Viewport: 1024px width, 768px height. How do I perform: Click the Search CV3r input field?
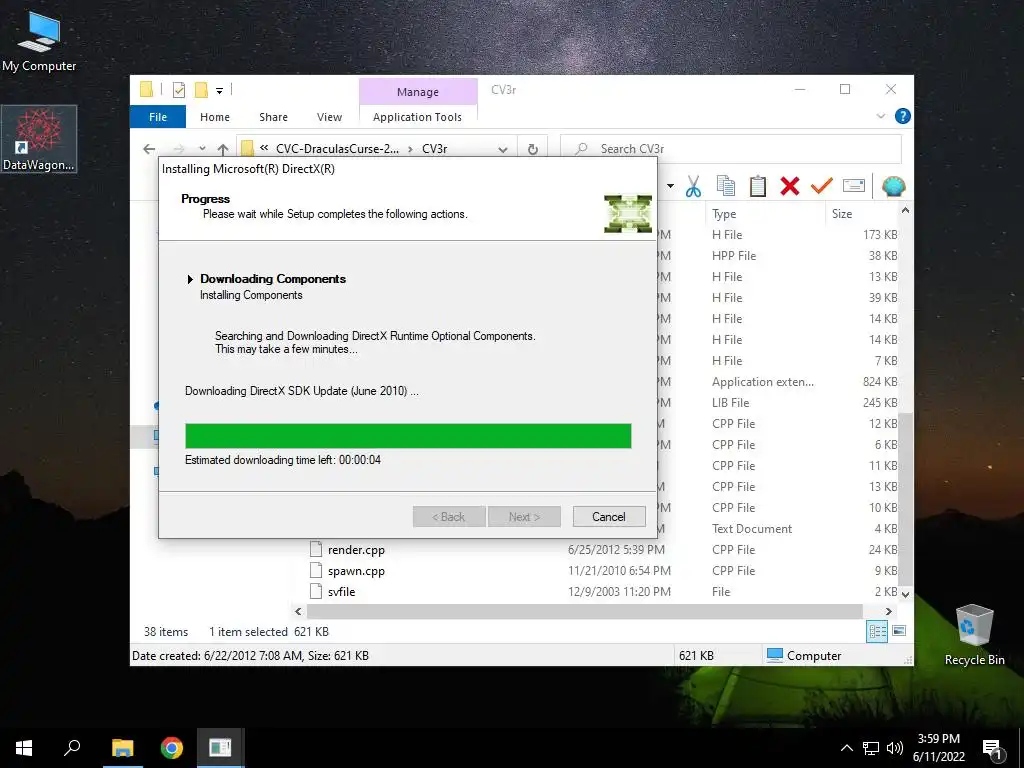[731, 149]
